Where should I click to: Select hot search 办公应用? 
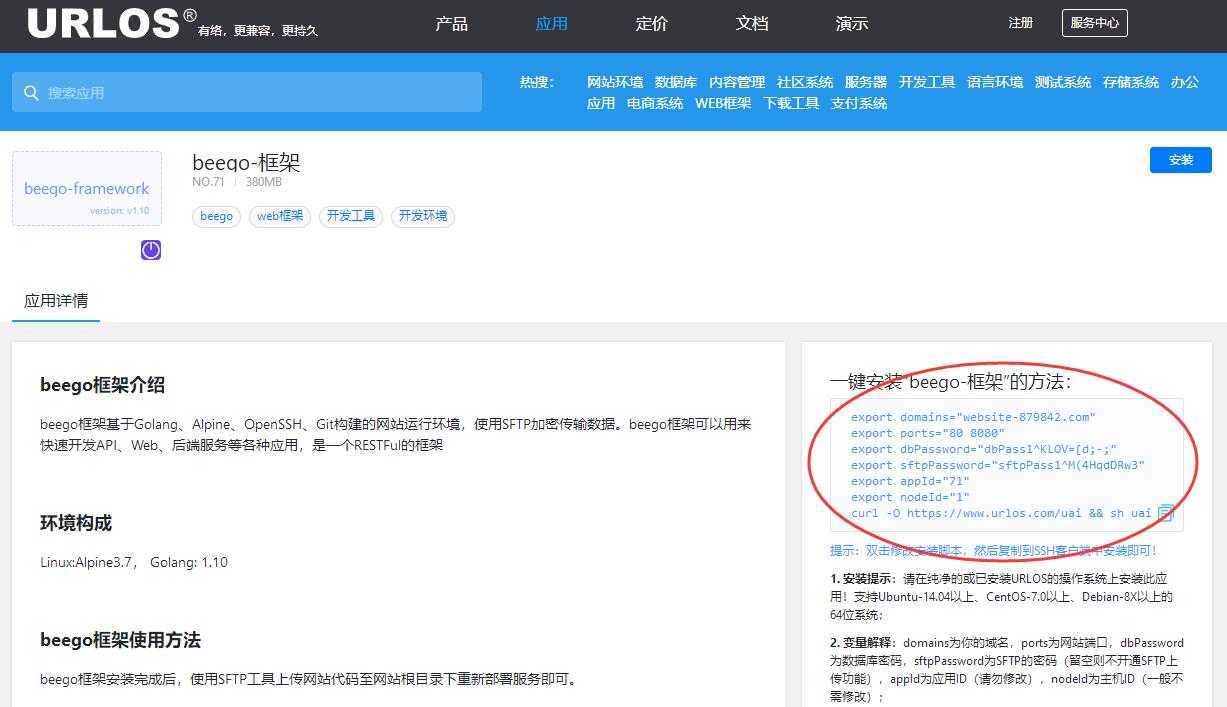[x=1185, y=82]
